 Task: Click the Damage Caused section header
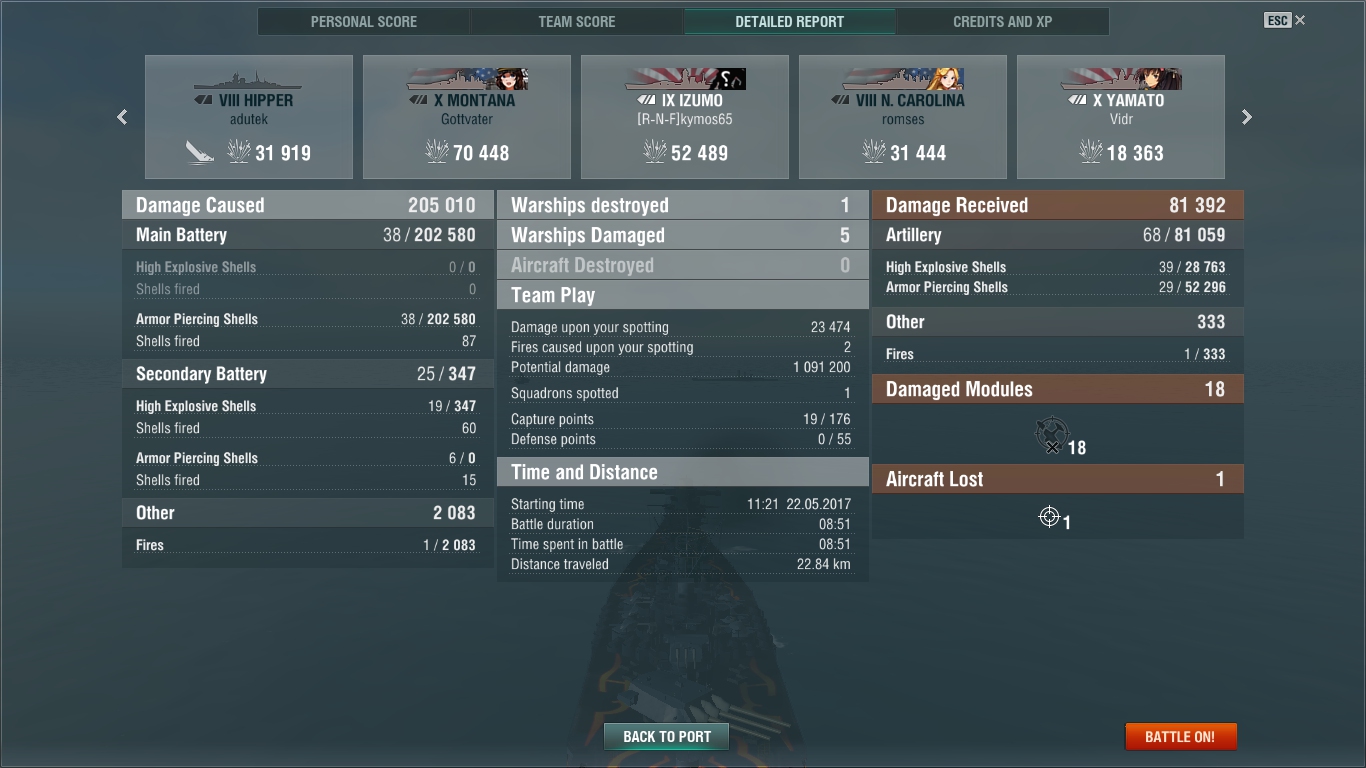(308, 205)
